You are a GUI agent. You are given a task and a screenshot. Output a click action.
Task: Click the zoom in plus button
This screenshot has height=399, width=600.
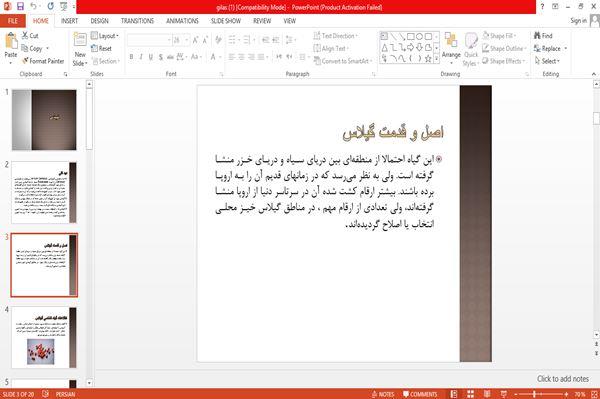(x=566, y=394)
